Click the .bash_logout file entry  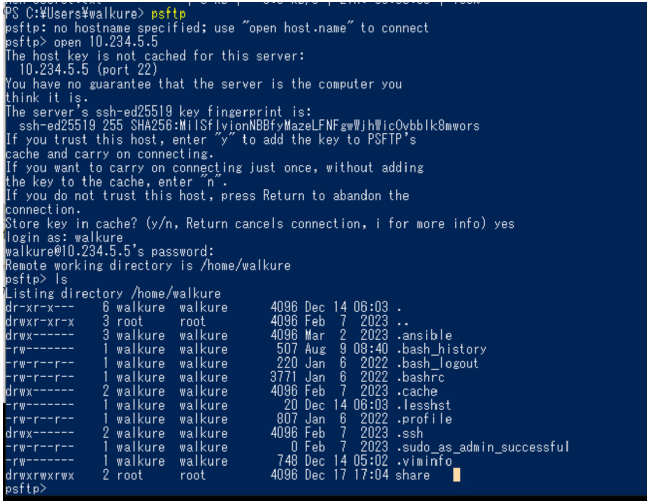438,364
